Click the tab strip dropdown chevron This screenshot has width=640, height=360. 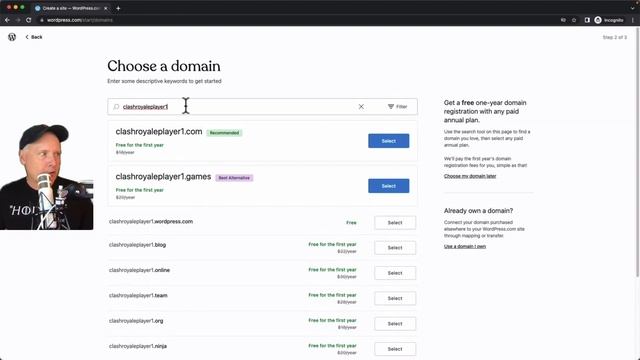click(x=633, y=8)
